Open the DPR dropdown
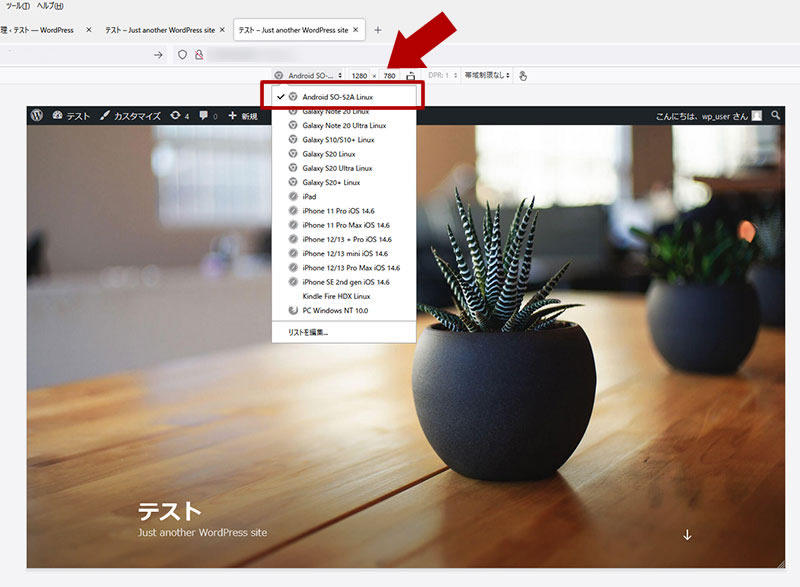 [x=442, y=75]
